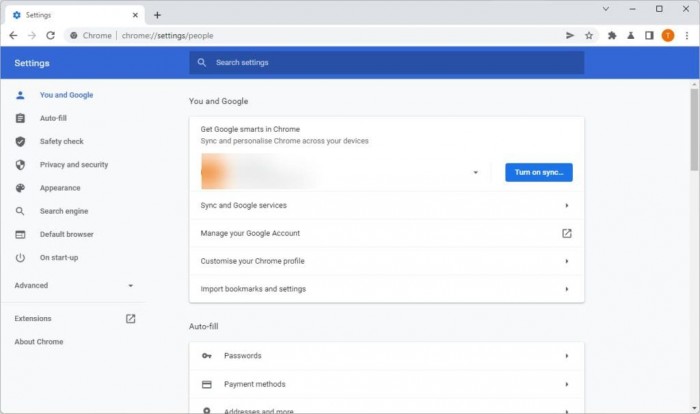
Task: Select Appearance in the sidebar
Action: [x=60, y=188]
